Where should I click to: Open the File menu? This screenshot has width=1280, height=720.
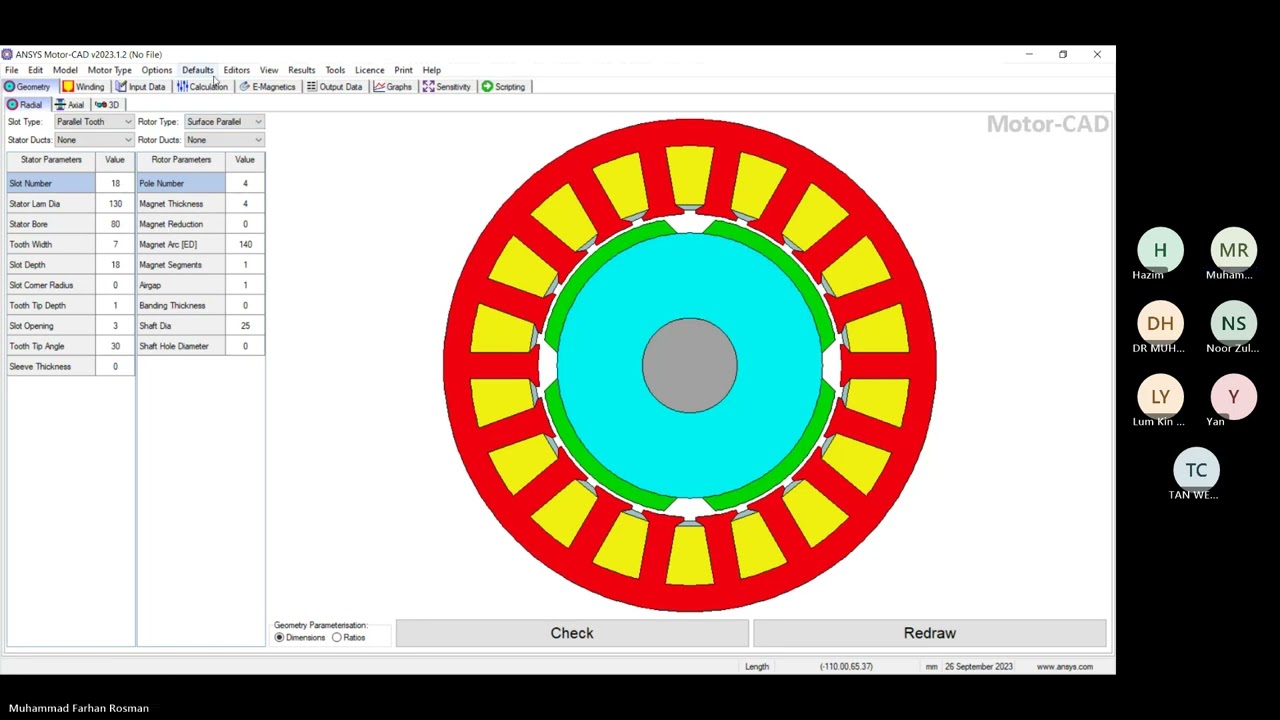[12, 70]
